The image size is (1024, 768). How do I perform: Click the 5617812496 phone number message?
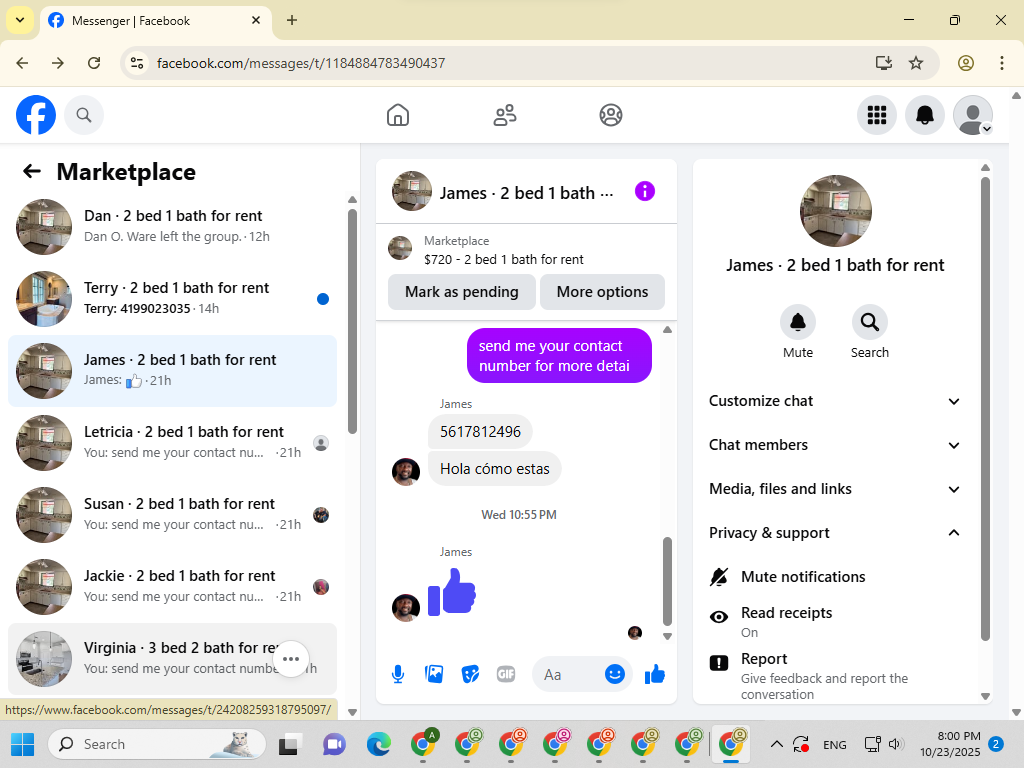point(480,432)
